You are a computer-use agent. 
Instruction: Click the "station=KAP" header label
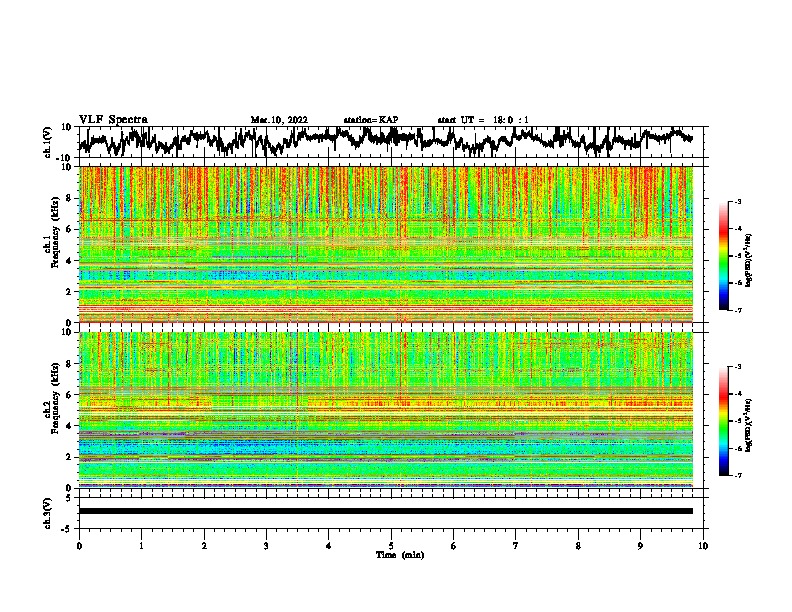[x=371, y=120]
